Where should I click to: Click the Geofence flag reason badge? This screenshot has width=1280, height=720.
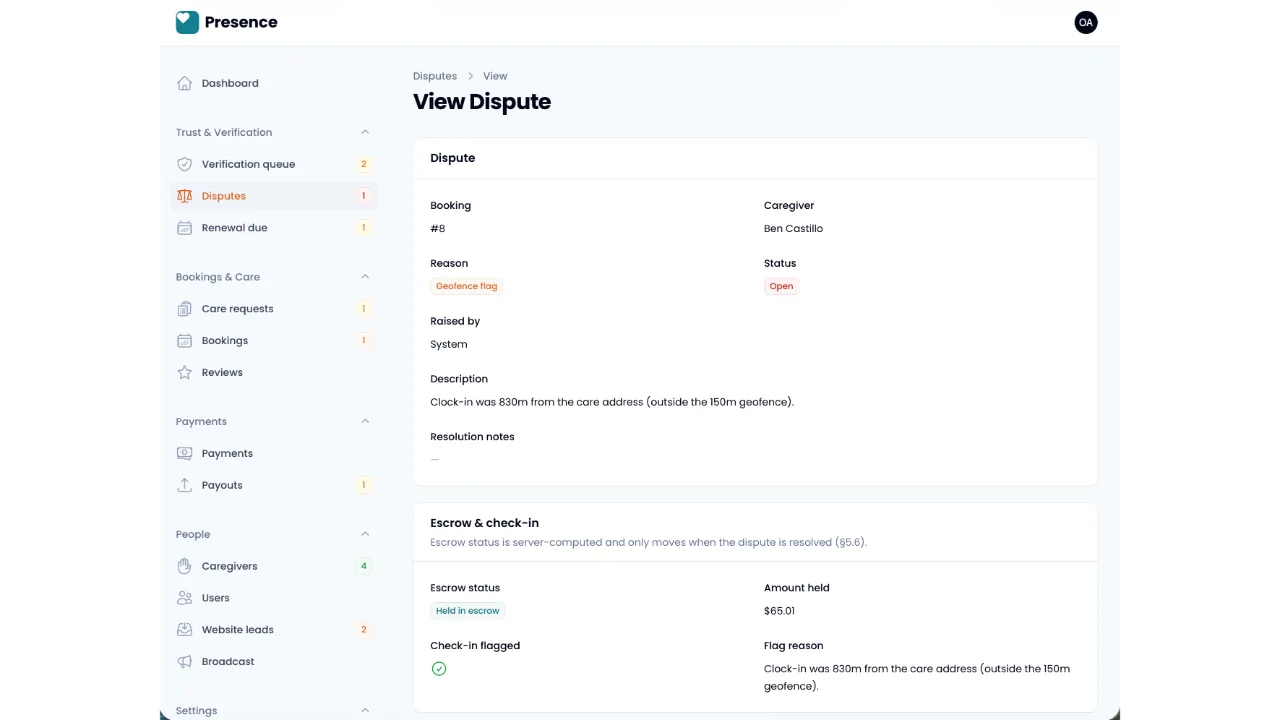tap(466, 286)
